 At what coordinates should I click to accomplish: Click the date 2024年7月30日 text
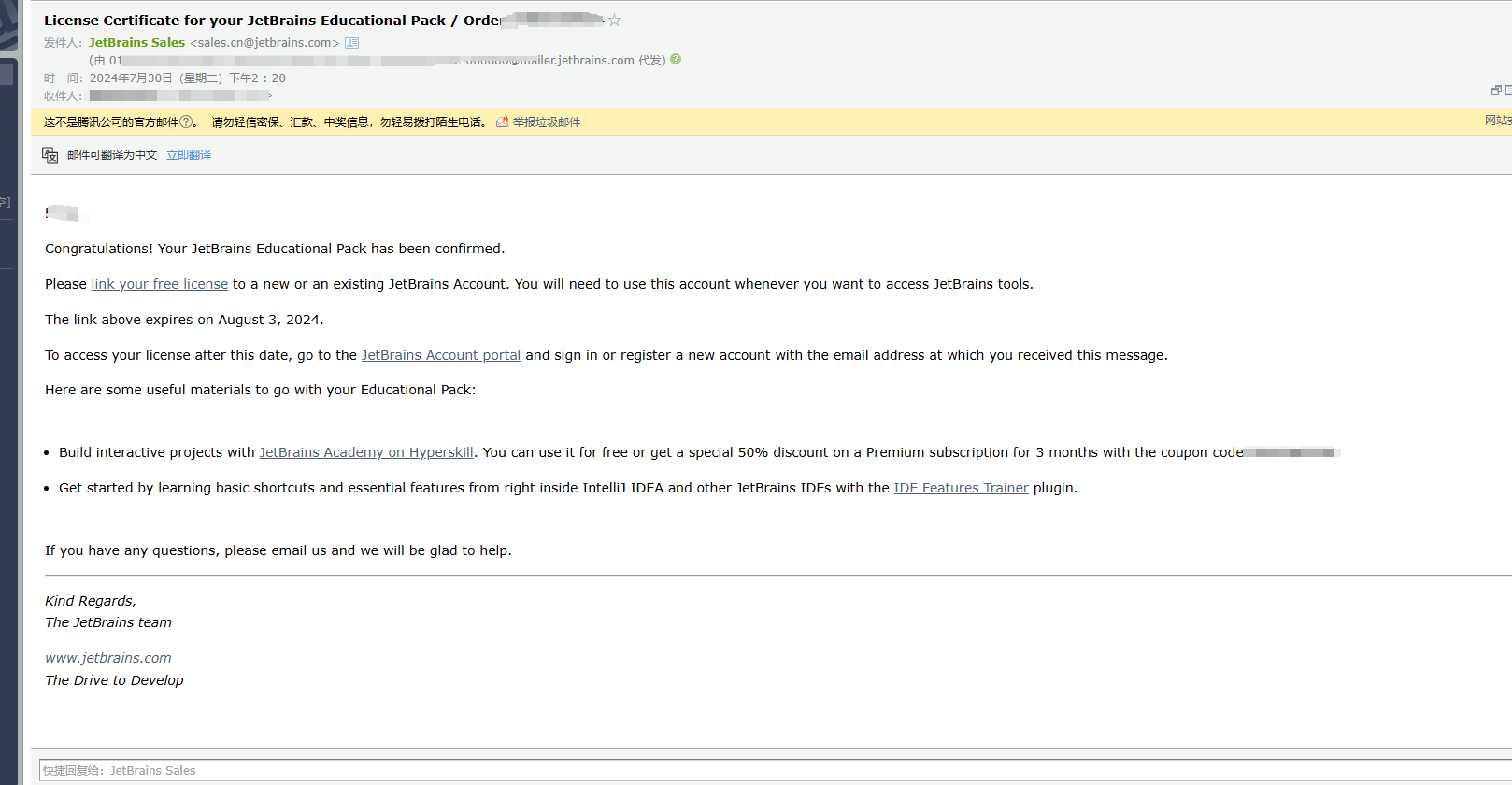(x=131, y=78)
